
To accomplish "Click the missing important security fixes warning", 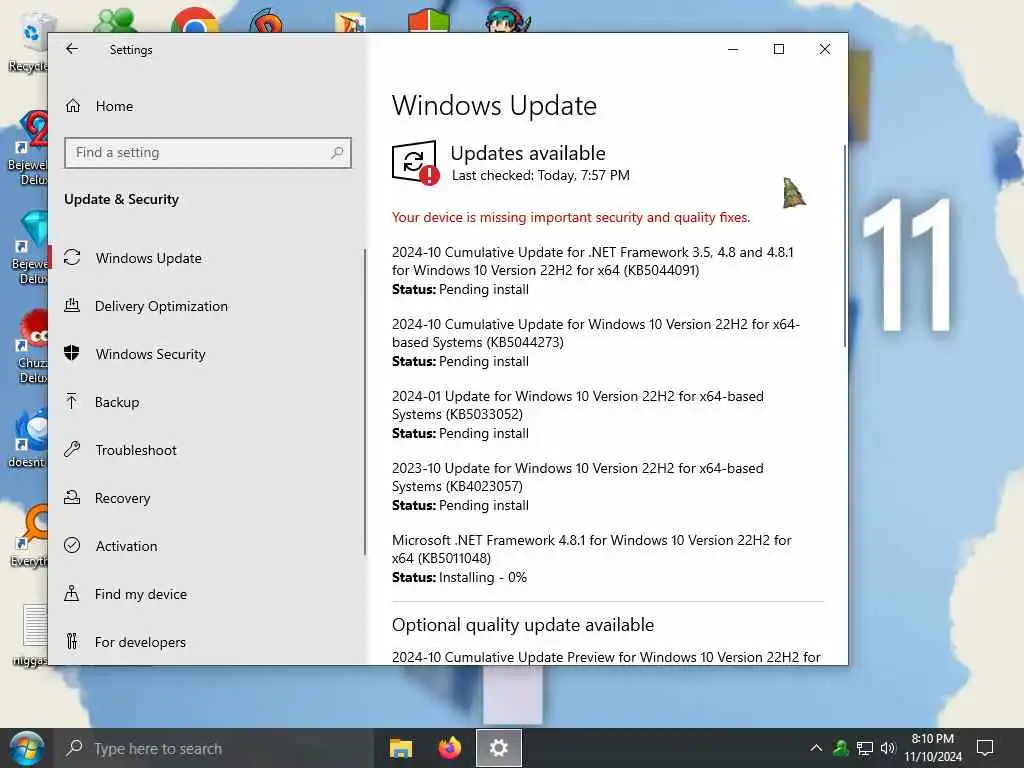I will click(571, 217).
